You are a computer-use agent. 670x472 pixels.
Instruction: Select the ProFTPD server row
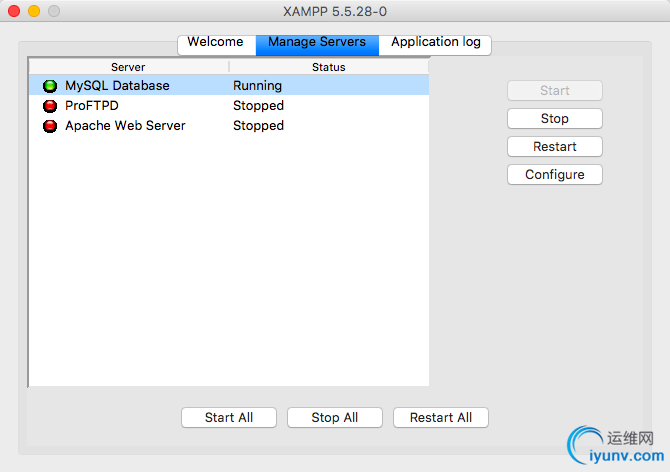(x=229, y=106)
